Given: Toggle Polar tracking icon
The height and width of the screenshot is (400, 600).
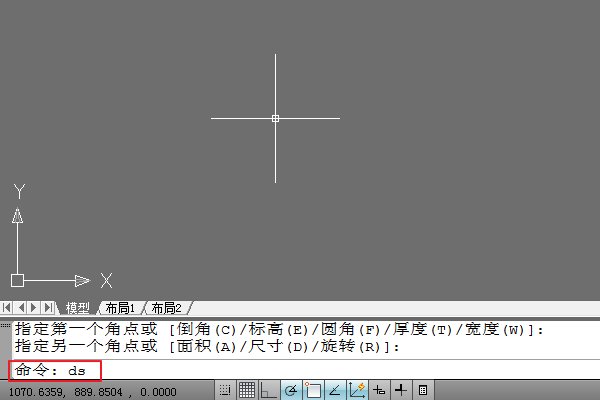Looking at the screenshot, I should point(291,390).
